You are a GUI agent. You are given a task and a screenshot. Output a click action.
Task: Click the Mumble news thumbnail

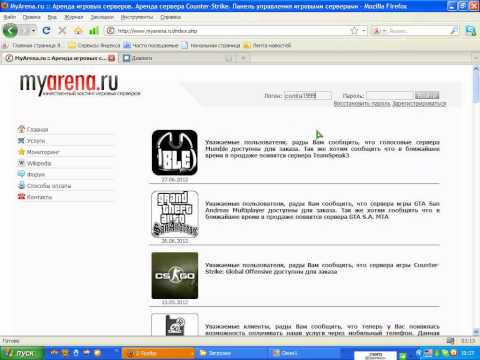[175, 153]
